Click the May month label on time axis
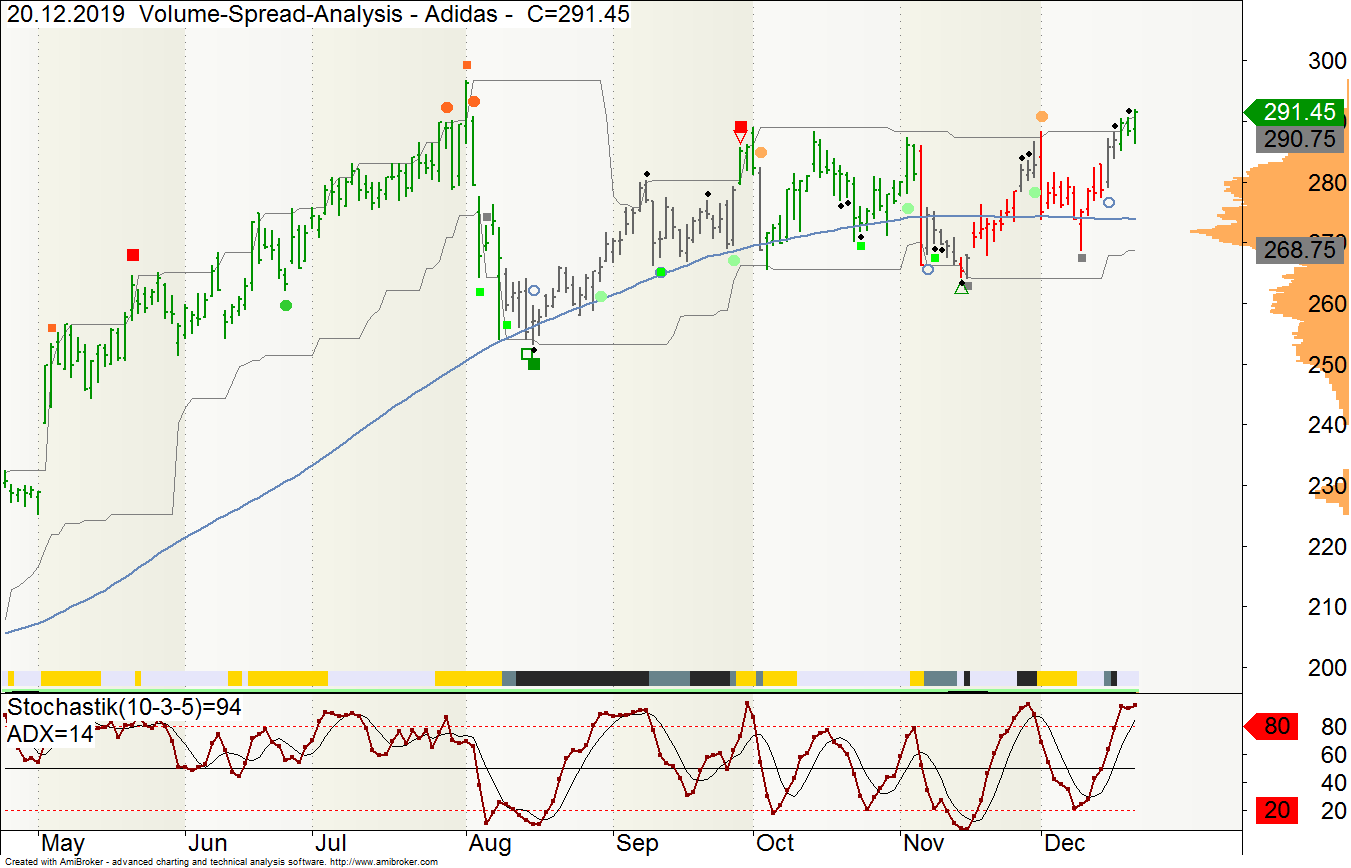Image resolution: width=1351 pixels, height=868 pixels. 63,843
